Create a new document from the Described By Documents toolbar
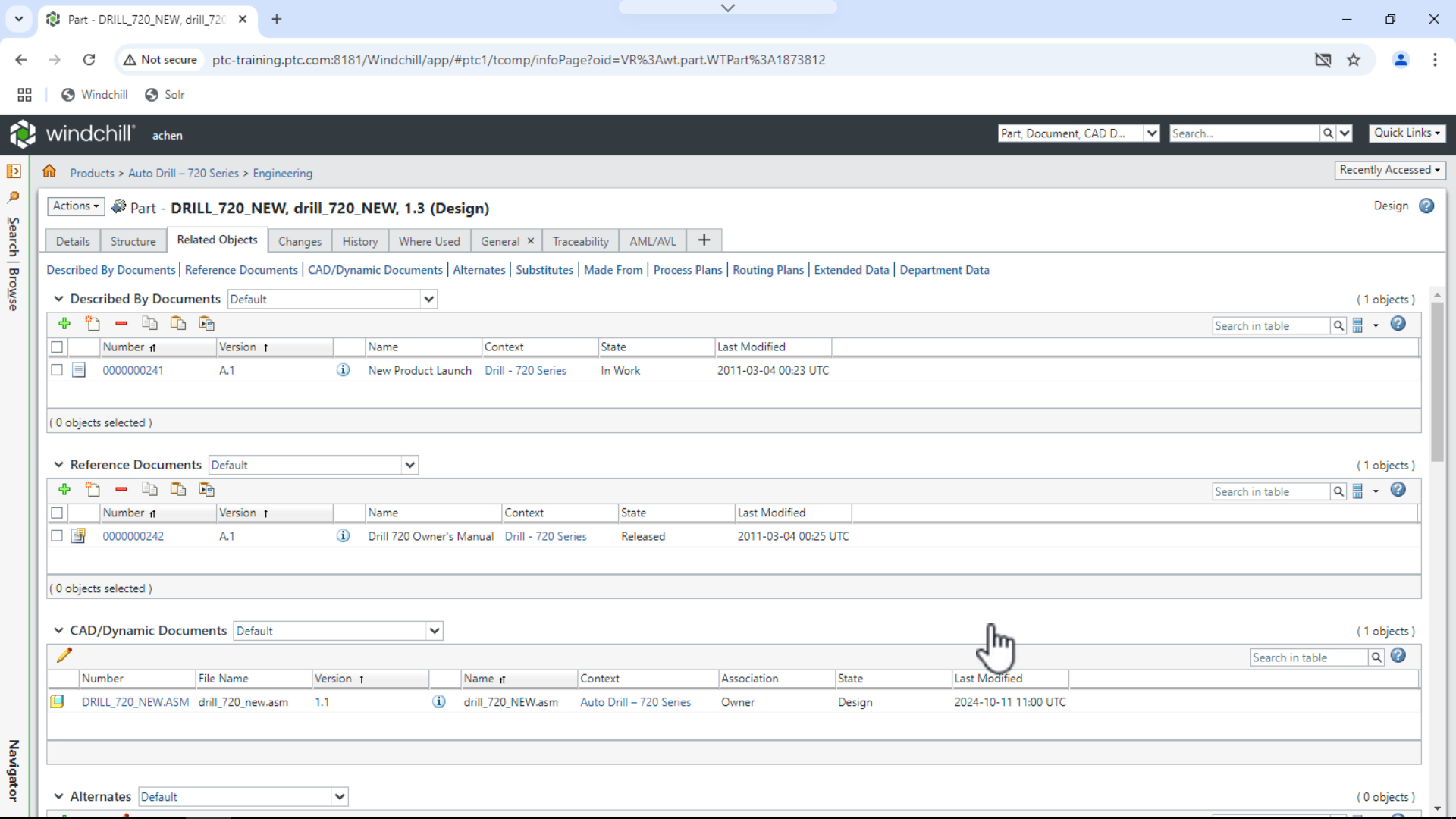Image resolution: width=1456 pixels, height=819 pixels. (x=93, y=323)
